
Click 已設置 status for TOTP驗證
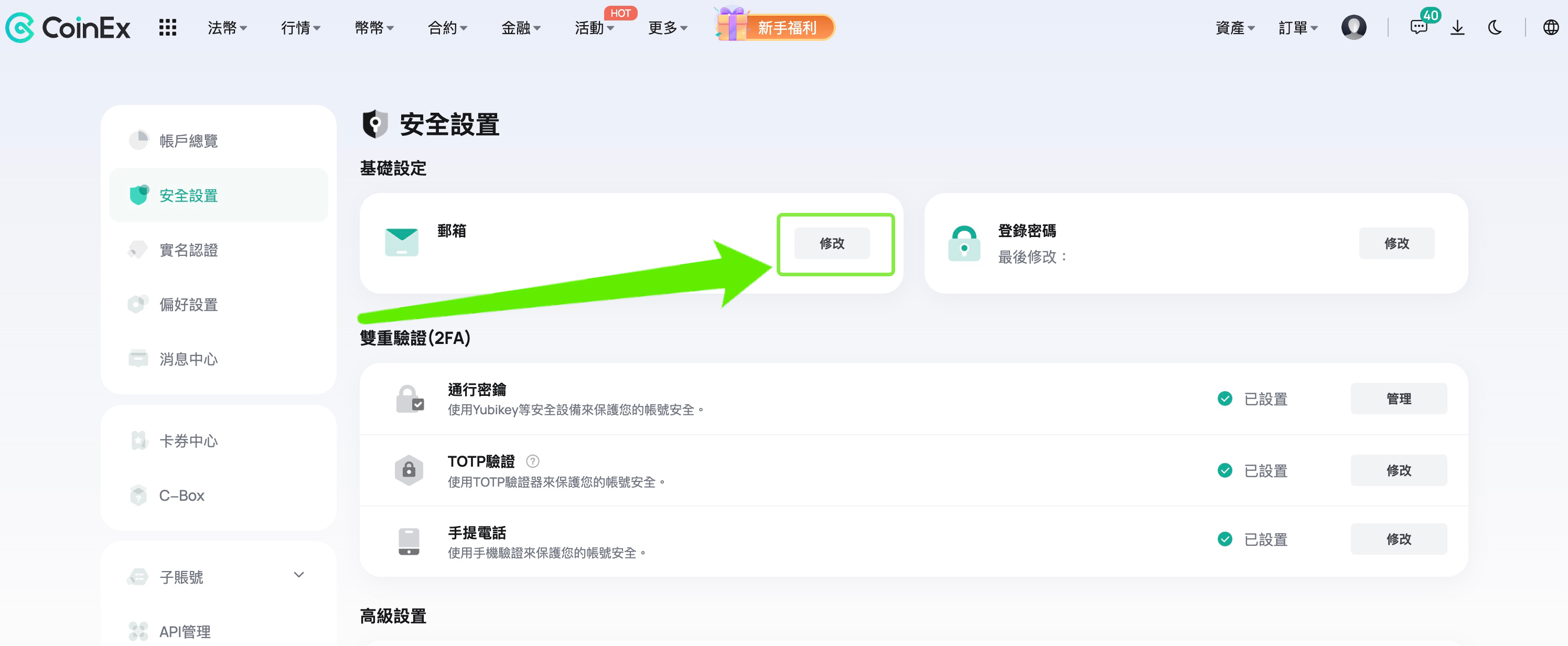pos(1252,471)
